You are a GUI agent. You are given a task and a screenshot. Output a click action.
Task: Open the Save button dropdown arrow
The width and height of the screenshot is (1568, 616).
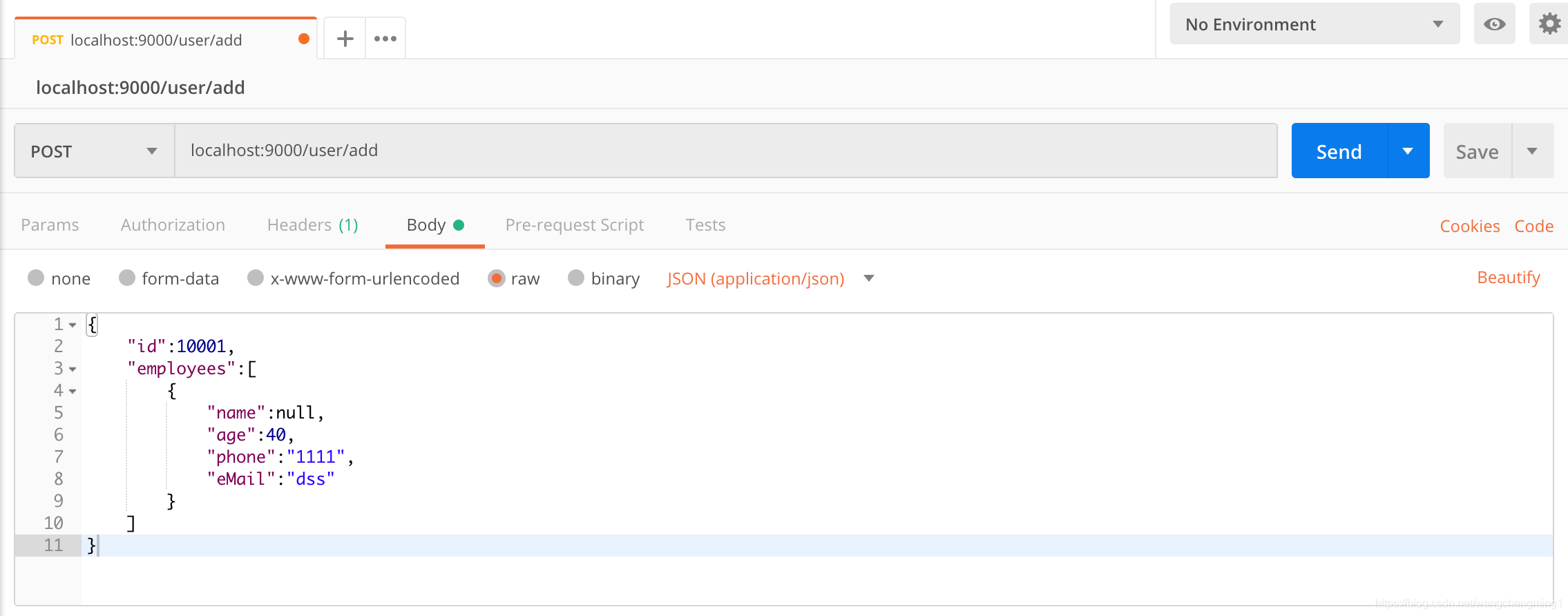click(1532, 151)
